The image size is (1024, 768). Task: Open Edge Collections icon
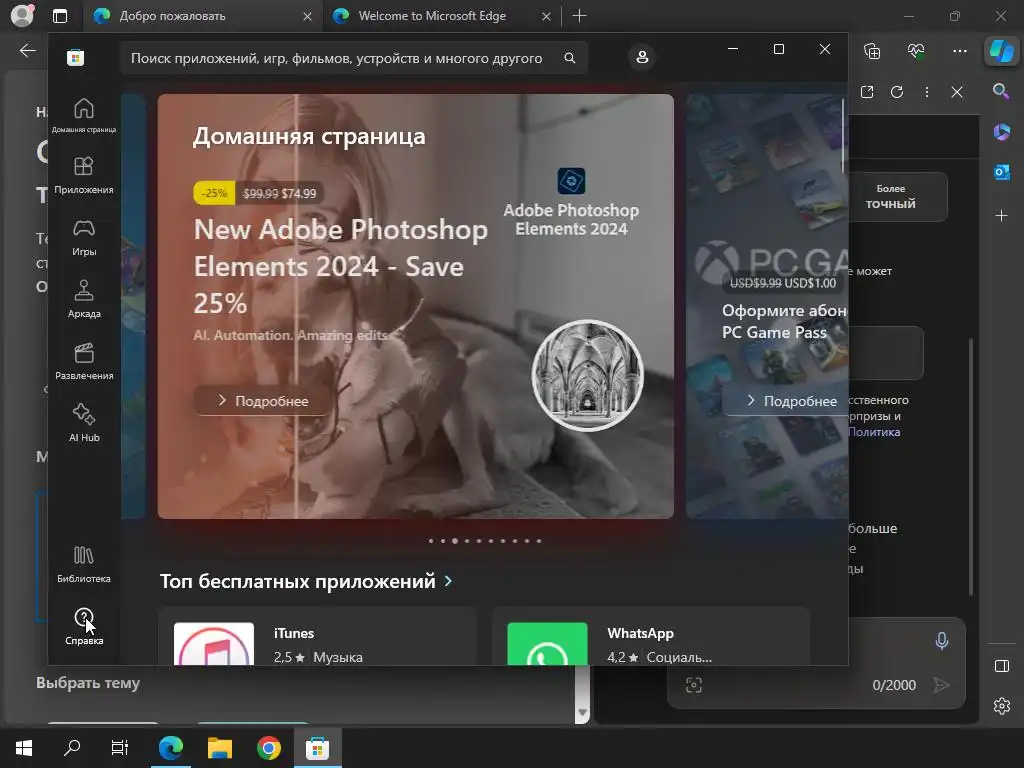pos(872,51)
